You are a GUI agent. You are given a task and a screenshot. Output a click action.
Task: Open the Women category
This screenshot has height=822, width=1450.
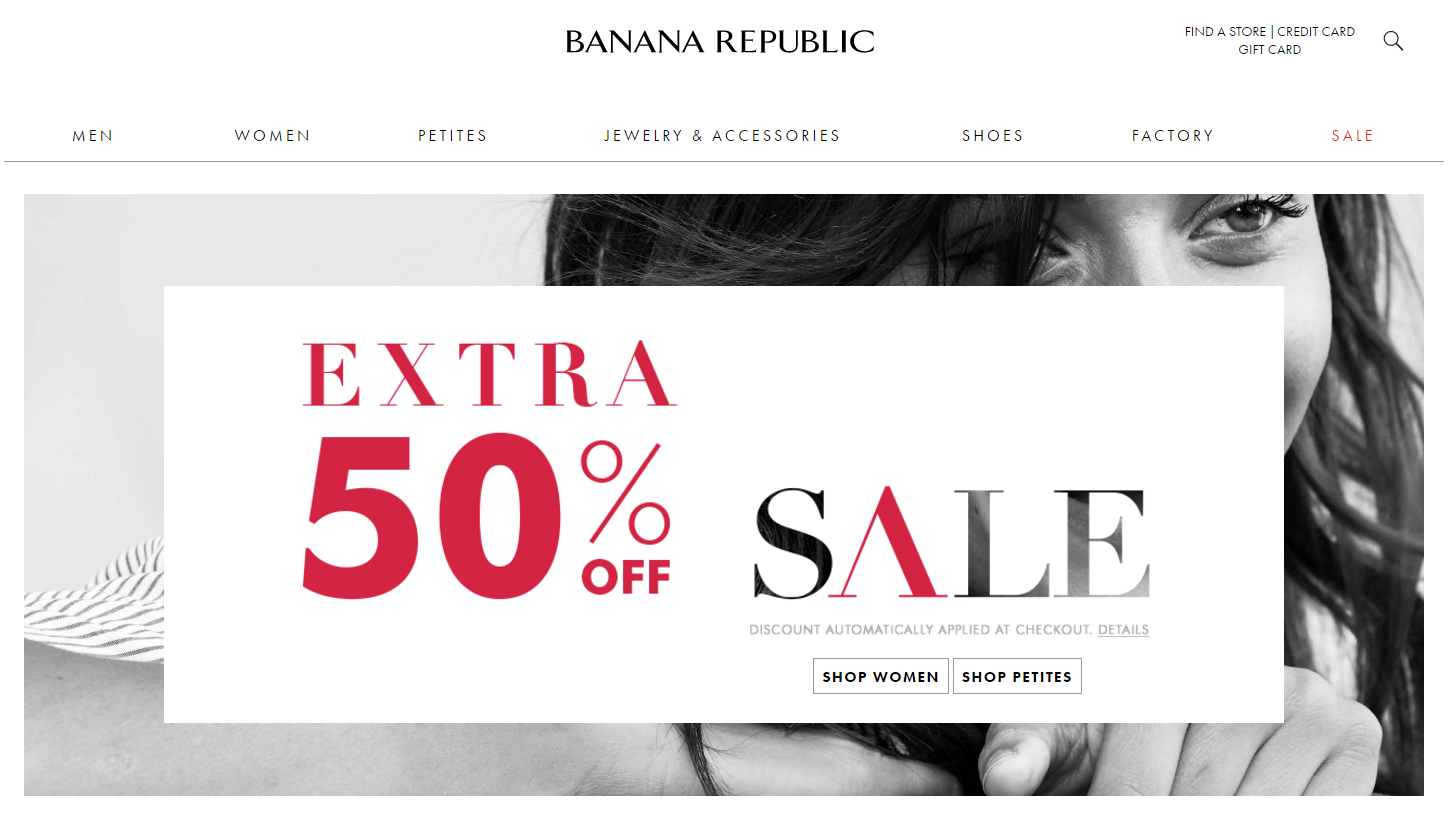[273, 136]
